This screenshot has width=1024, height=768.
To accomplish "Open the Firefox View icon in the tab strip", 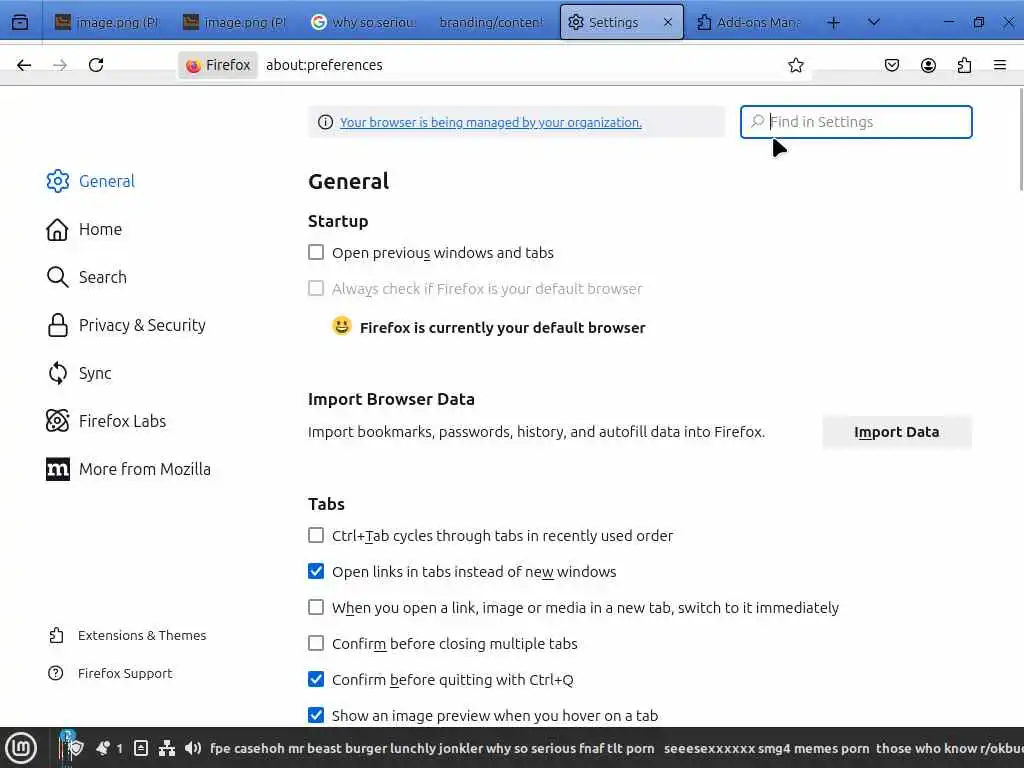I will pos(20,22).
